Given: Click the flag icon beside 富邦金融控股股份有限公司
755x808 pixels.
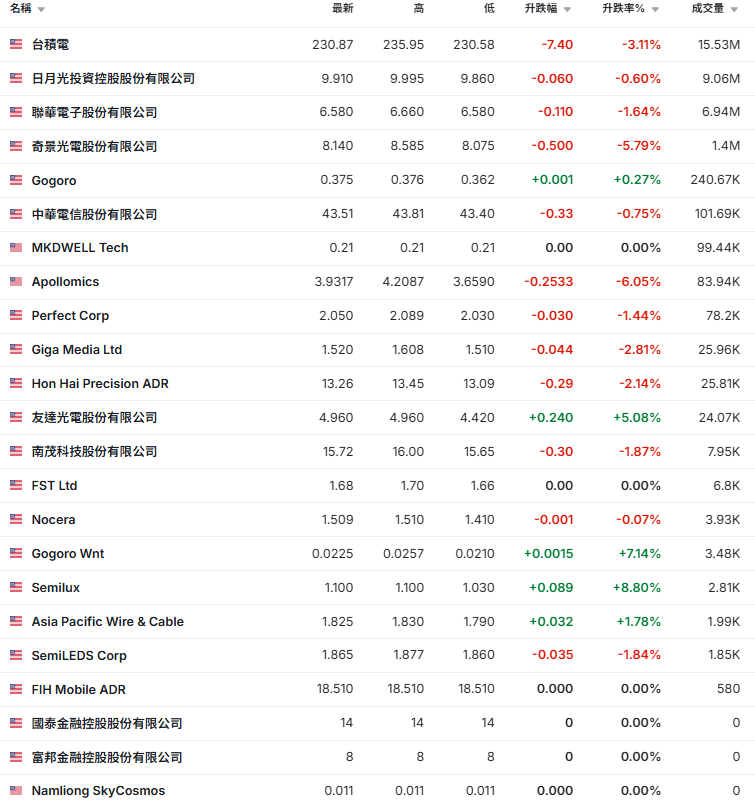Looking at the screenshot, I should (x=16, y=758).
